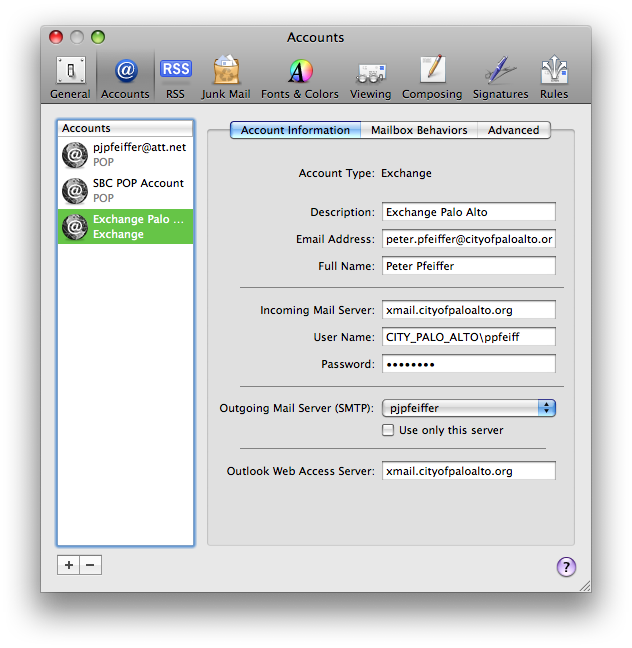Expand the Outgoing Mail Server dropdown
The height and width of the screenshot is (648, 632).
pos(469,408)
